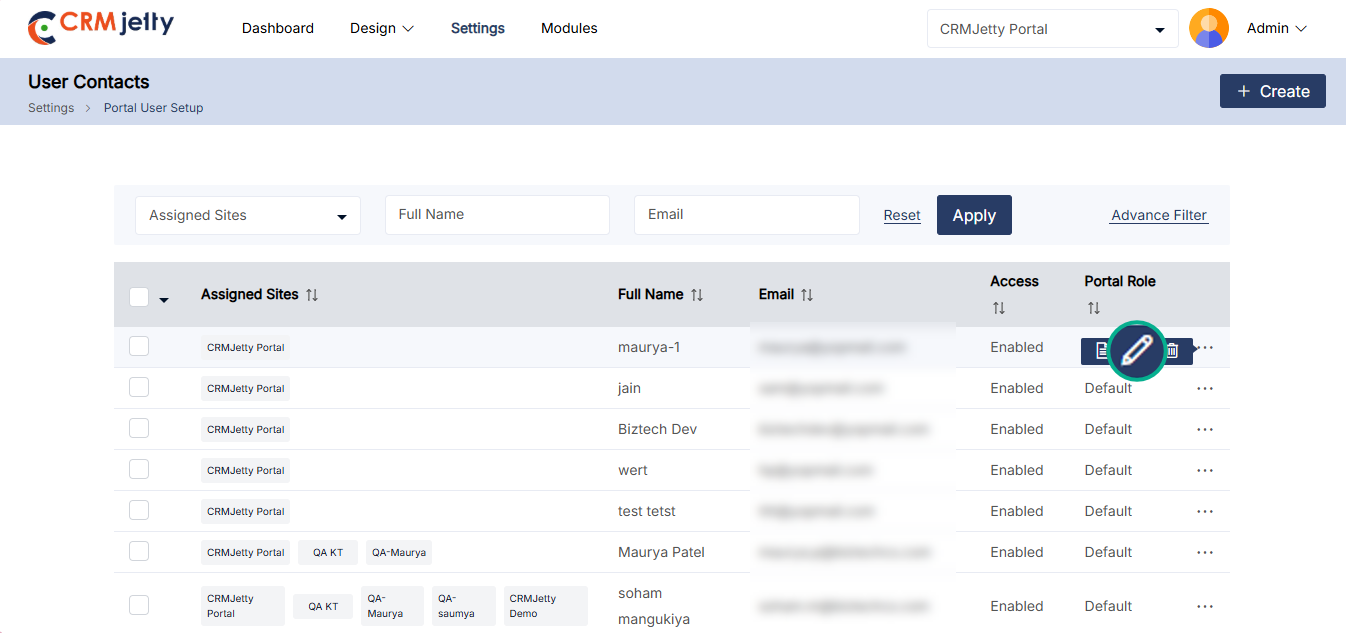1346x633 pixels.
Task: Open the Advance Filter link
Action: tap(1159, 215)
